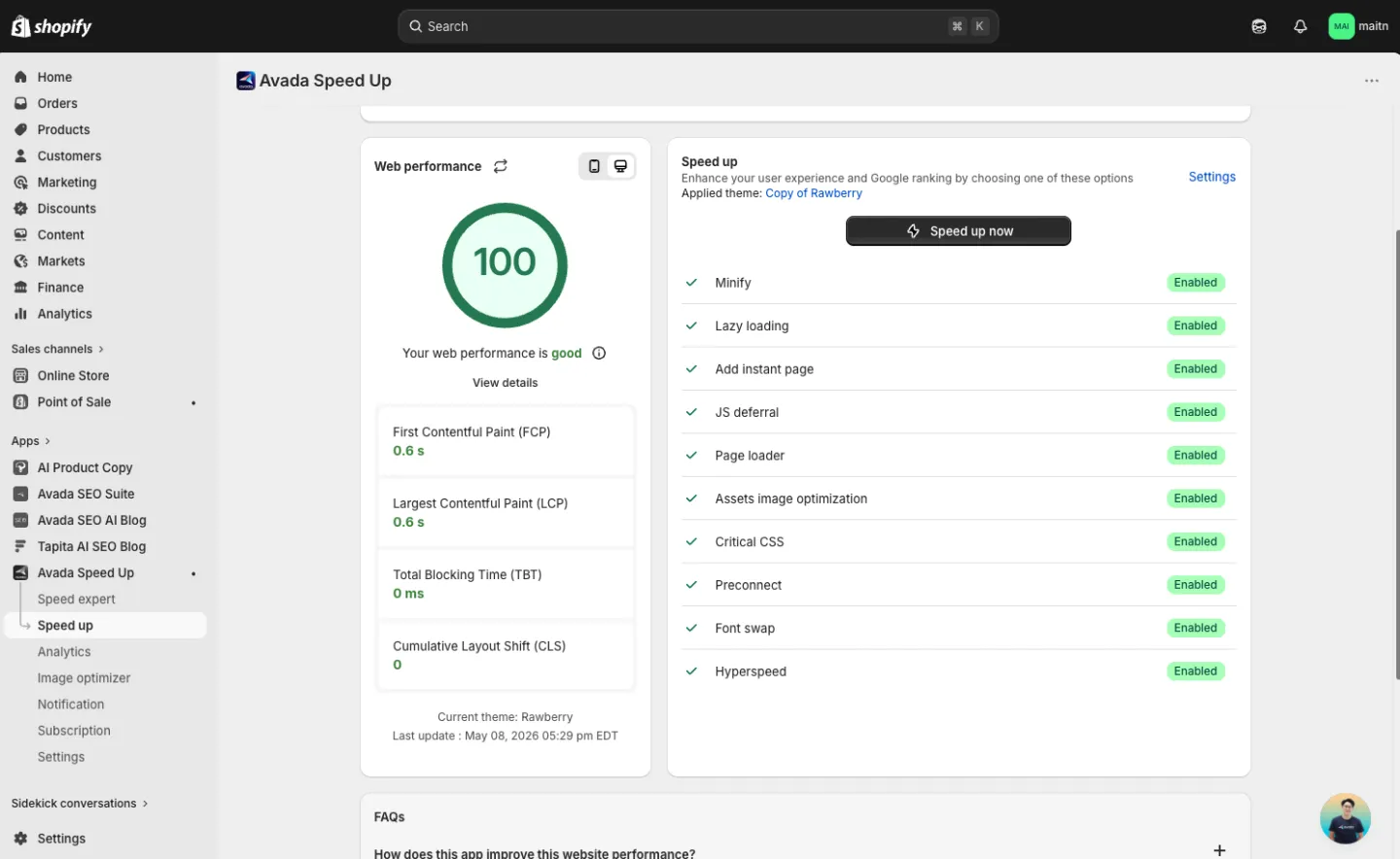
Task: Click the Font swap checkmark
Action: (x=691, y=628)
